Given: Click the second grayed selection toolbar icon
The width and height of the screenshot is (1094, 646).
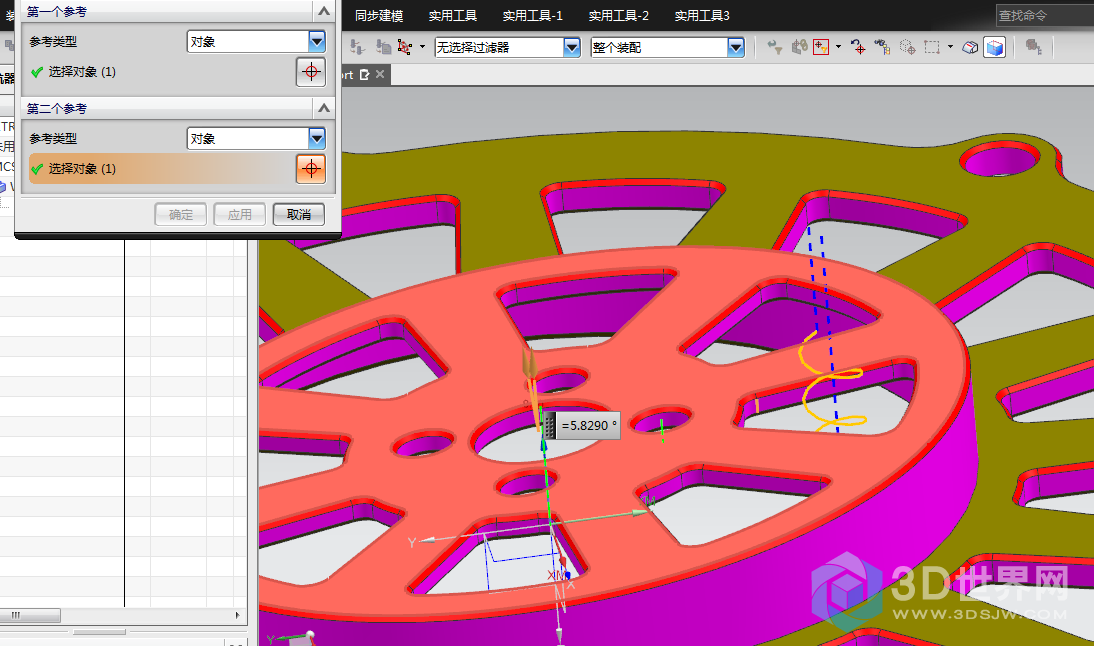Looking at the screenshot, I should click(383, 47).
